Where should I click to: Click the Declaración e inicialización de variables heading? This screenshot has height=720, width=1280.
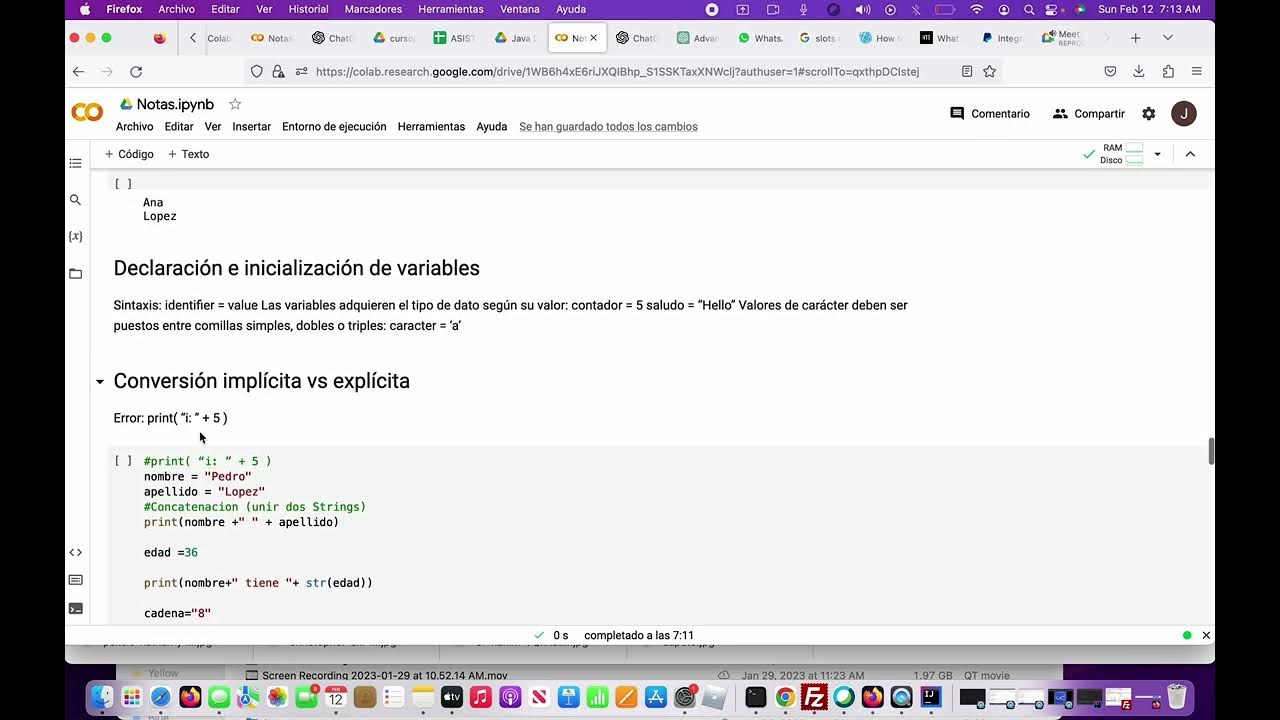(297, 268)
